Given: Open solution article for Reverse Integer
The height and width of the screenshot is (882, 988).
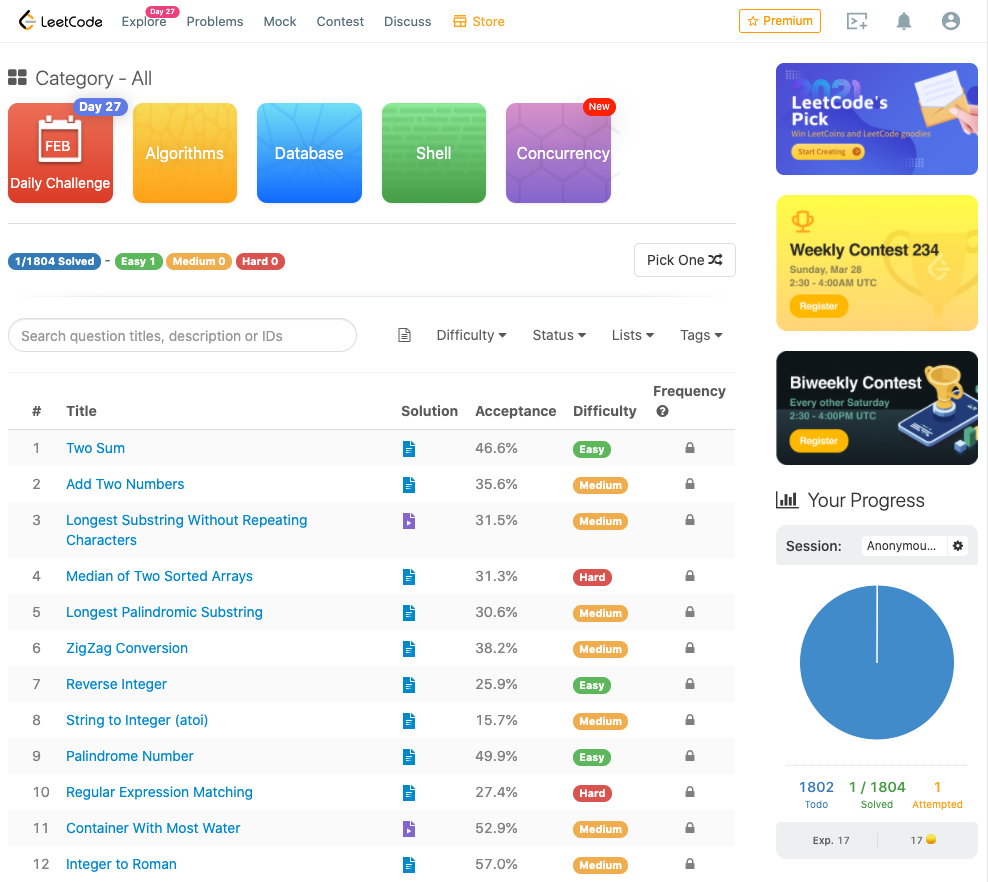Looking at the screenshot, I should (409, 684).
